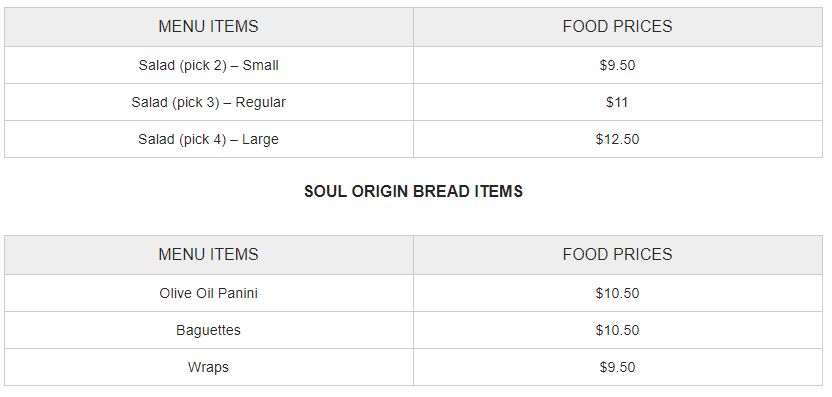Click Salad (pick 4) – Large row
This screenshot has width=832, height=397.
click(413, 139)
